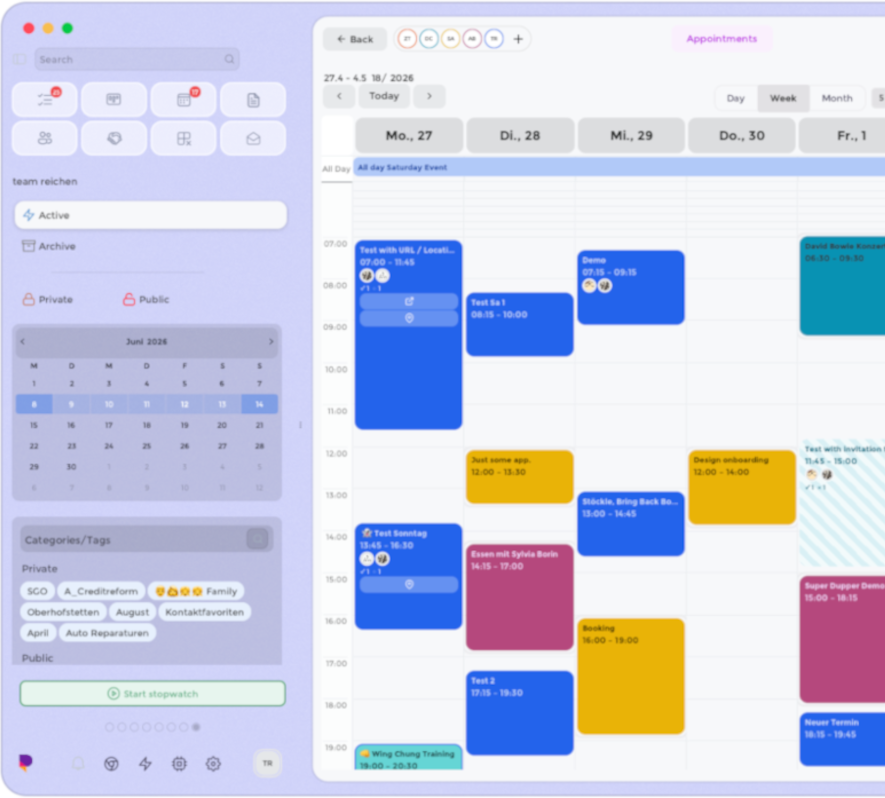885x798 pixels.
Task: Click the Search input field
Action: [x=137, y=59]
